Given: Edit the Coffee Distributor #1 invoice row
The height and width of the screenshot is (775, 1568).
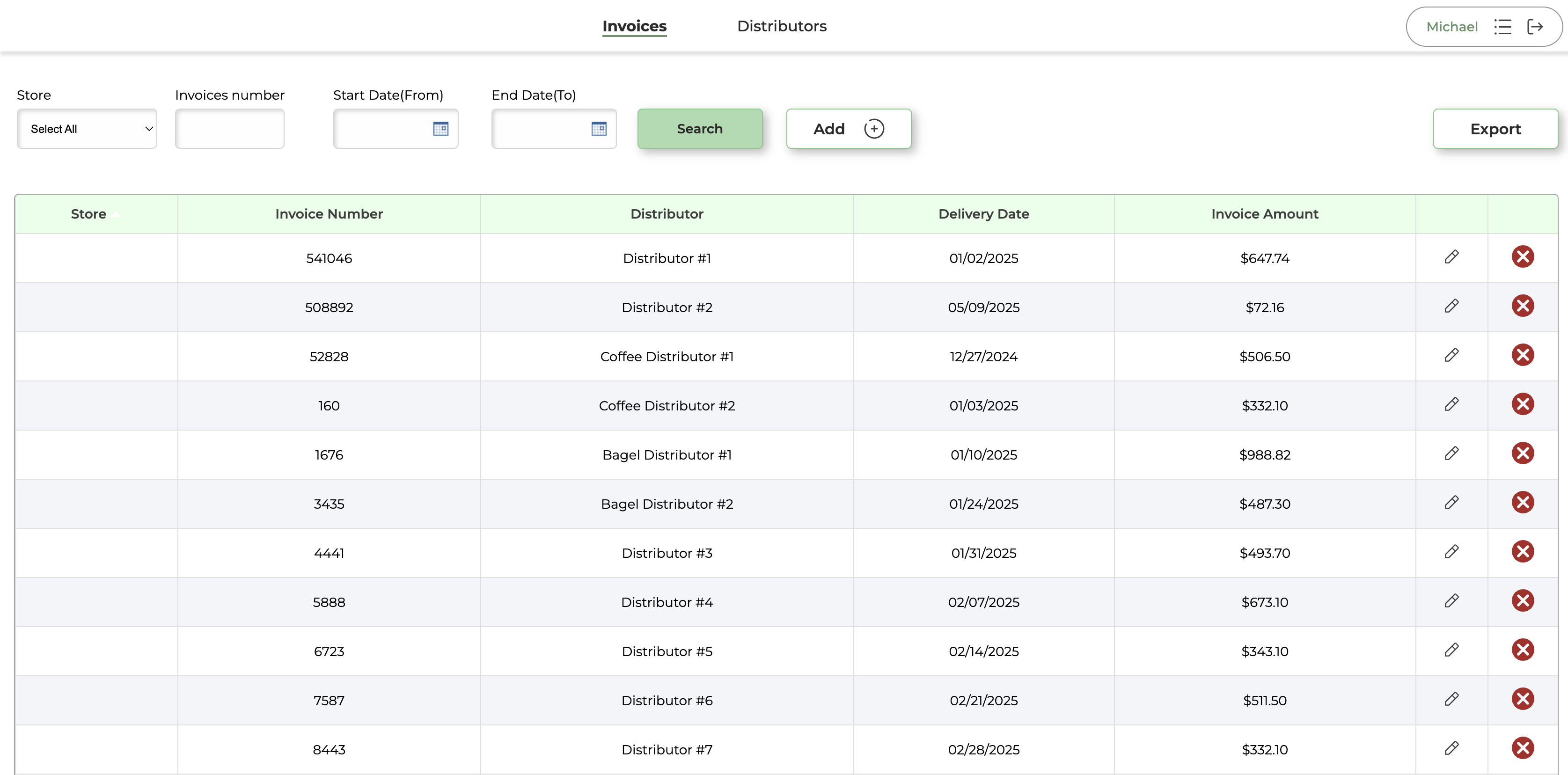Looking at the screenshot, I should coord(1451,356).
